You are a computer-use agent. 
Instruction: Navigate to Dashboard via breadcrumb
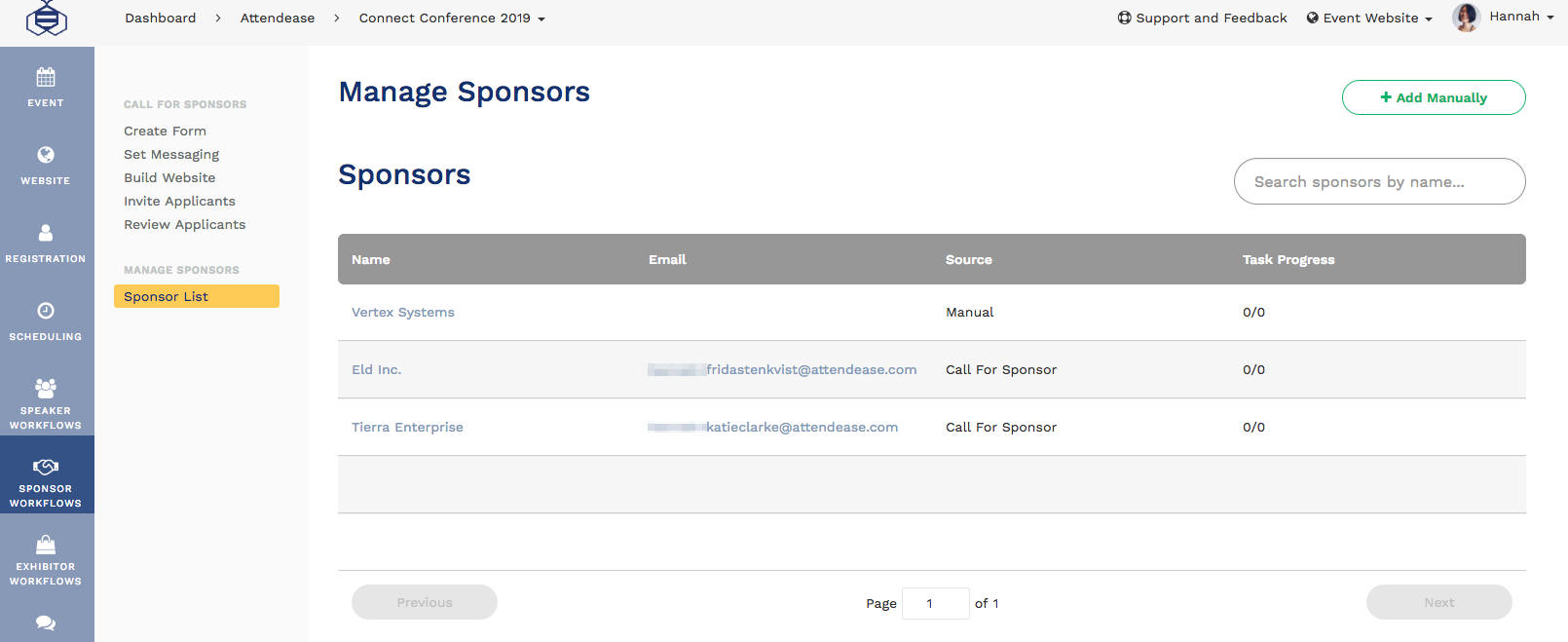point(160,17)
